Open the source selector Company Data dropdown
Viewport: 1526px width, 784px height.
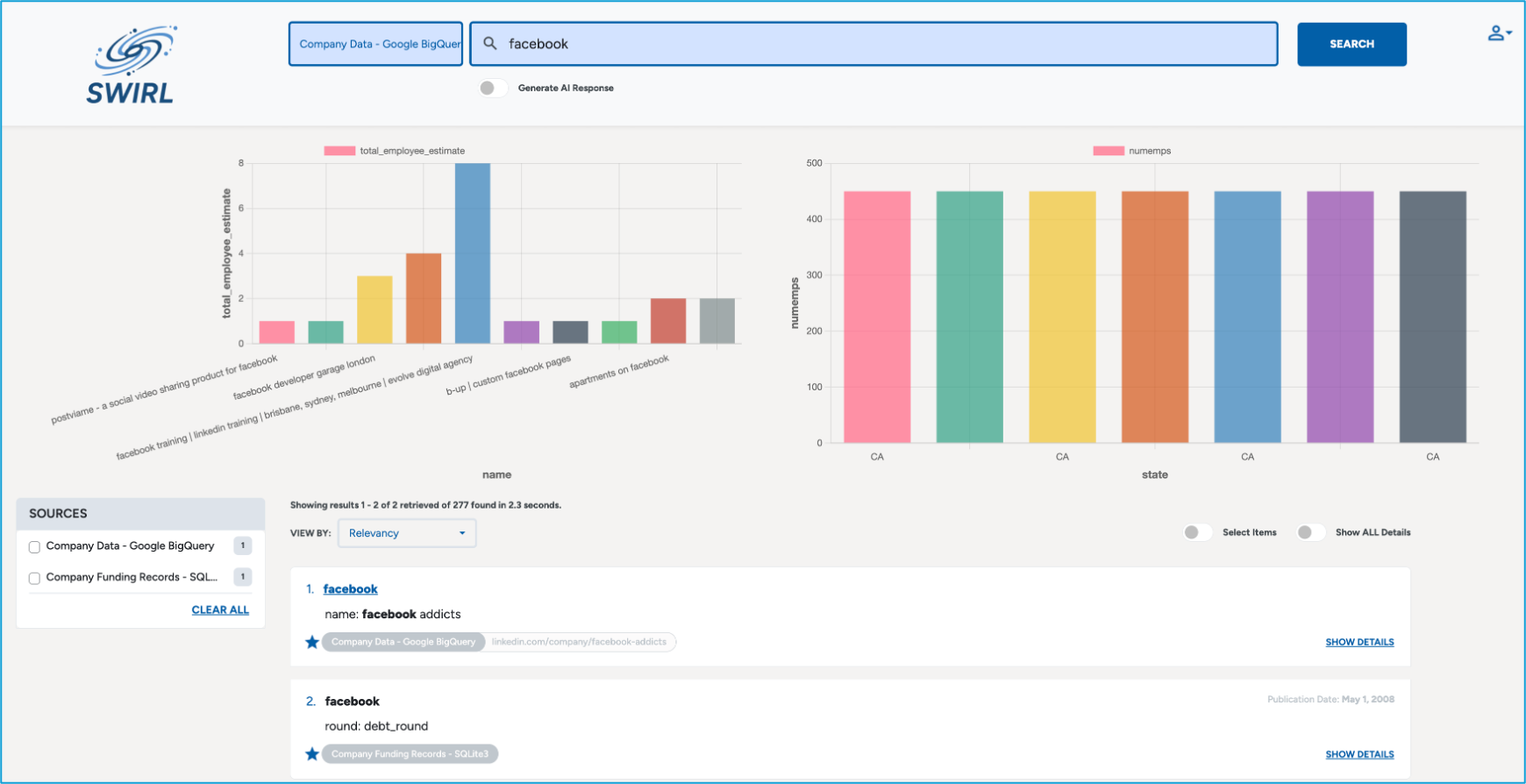(375, 44)
